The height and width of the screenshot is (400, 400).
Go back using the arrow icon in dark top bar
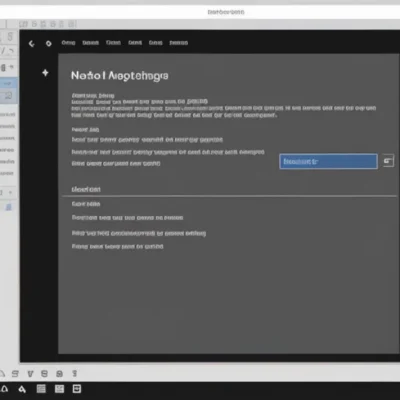(x=32, y=43)
